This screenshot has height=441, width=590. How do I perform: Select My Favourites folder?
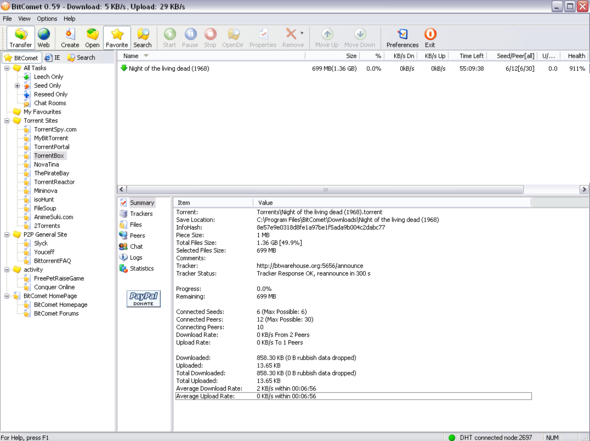[x=42, y=112]
